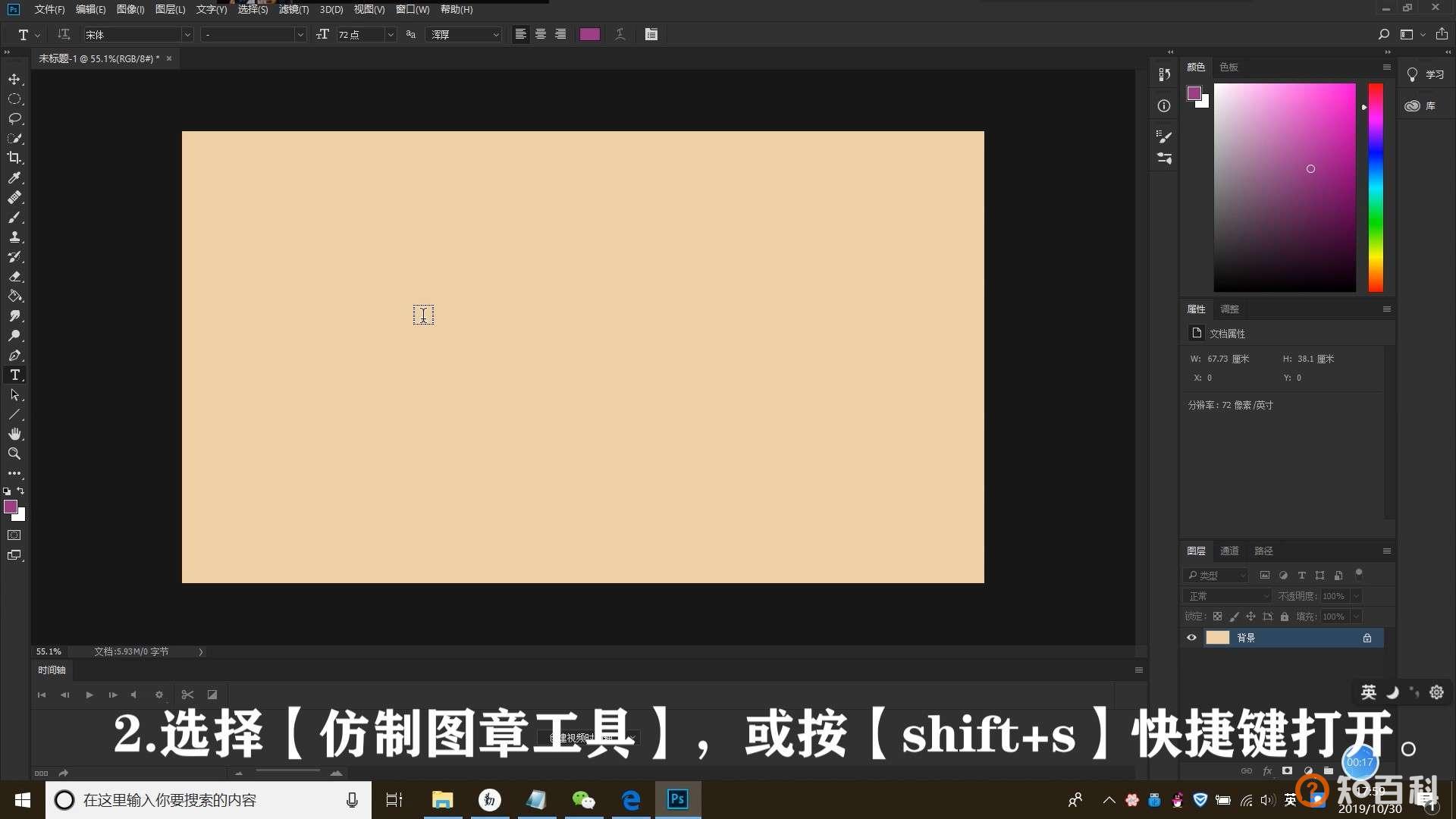Select the Dodge tool
The height and width of the screenshot is (819, 1456).
click(14, 335)
